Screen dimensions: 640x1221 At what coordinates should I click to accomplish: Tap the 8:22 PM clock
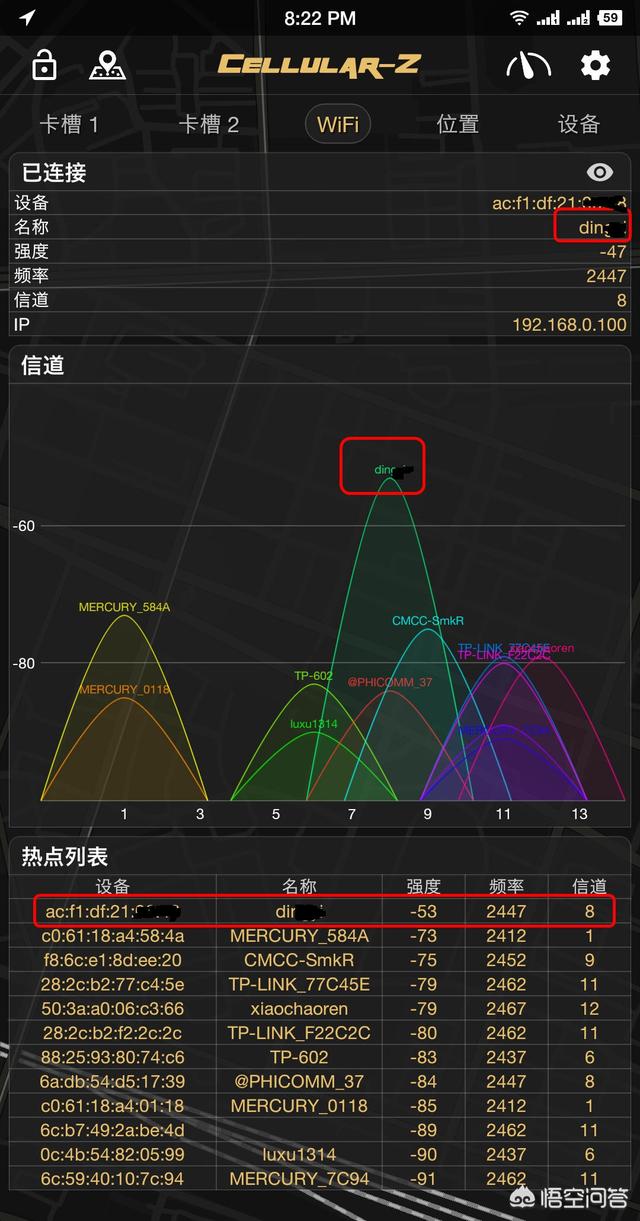point(320,18)
